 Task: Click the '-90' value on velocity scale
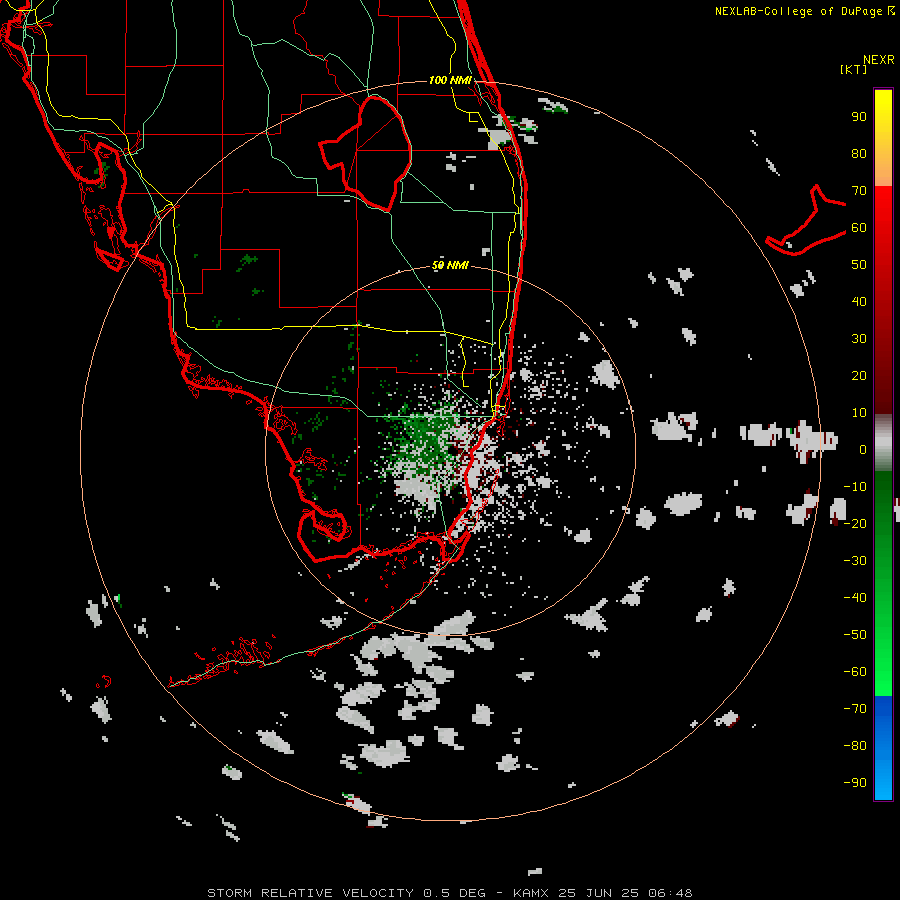tap(855, 783)
